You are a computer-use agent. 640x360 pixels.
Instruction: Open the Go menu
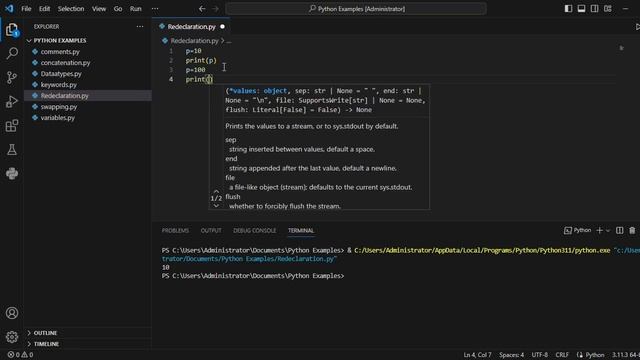point(118,9)
